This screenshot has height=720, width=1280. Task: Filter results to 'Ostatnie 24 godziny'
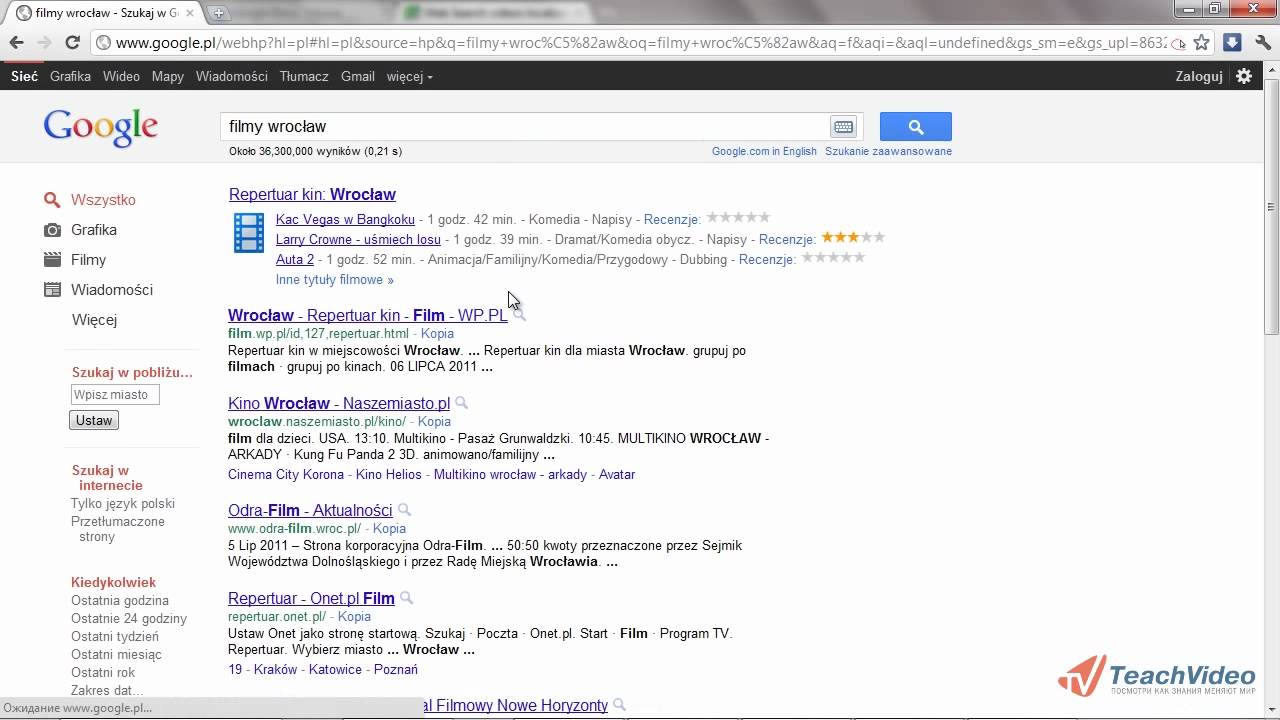[x=129, y=618]
